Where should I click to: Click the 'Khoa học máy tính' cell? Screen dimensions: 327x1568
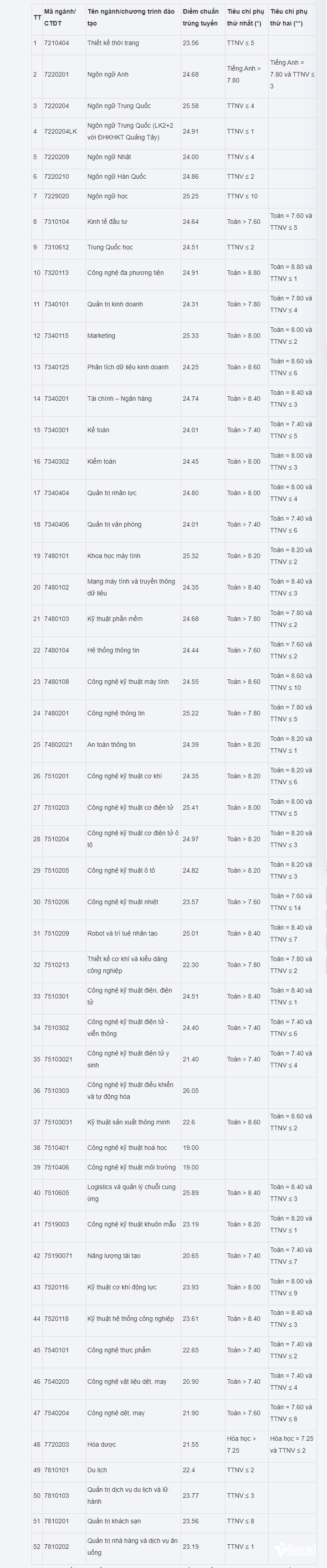(x=114, y=556)
